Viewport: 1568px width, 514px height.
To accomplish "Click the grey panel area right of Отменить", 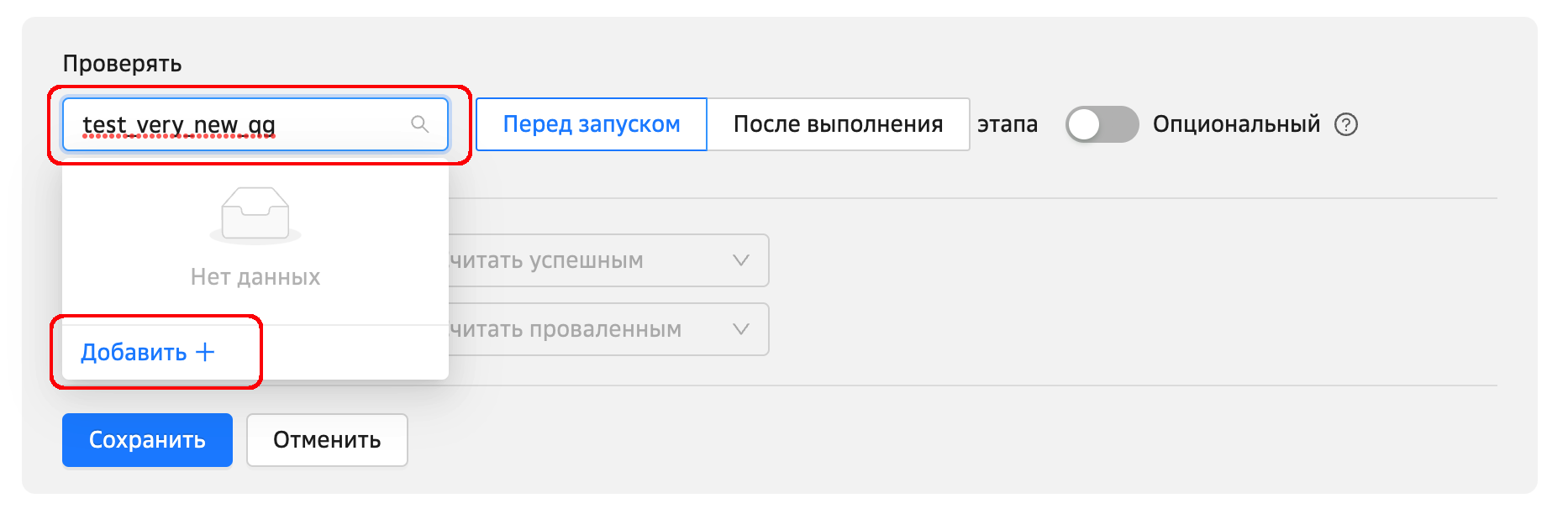I will tap(924, 440).
